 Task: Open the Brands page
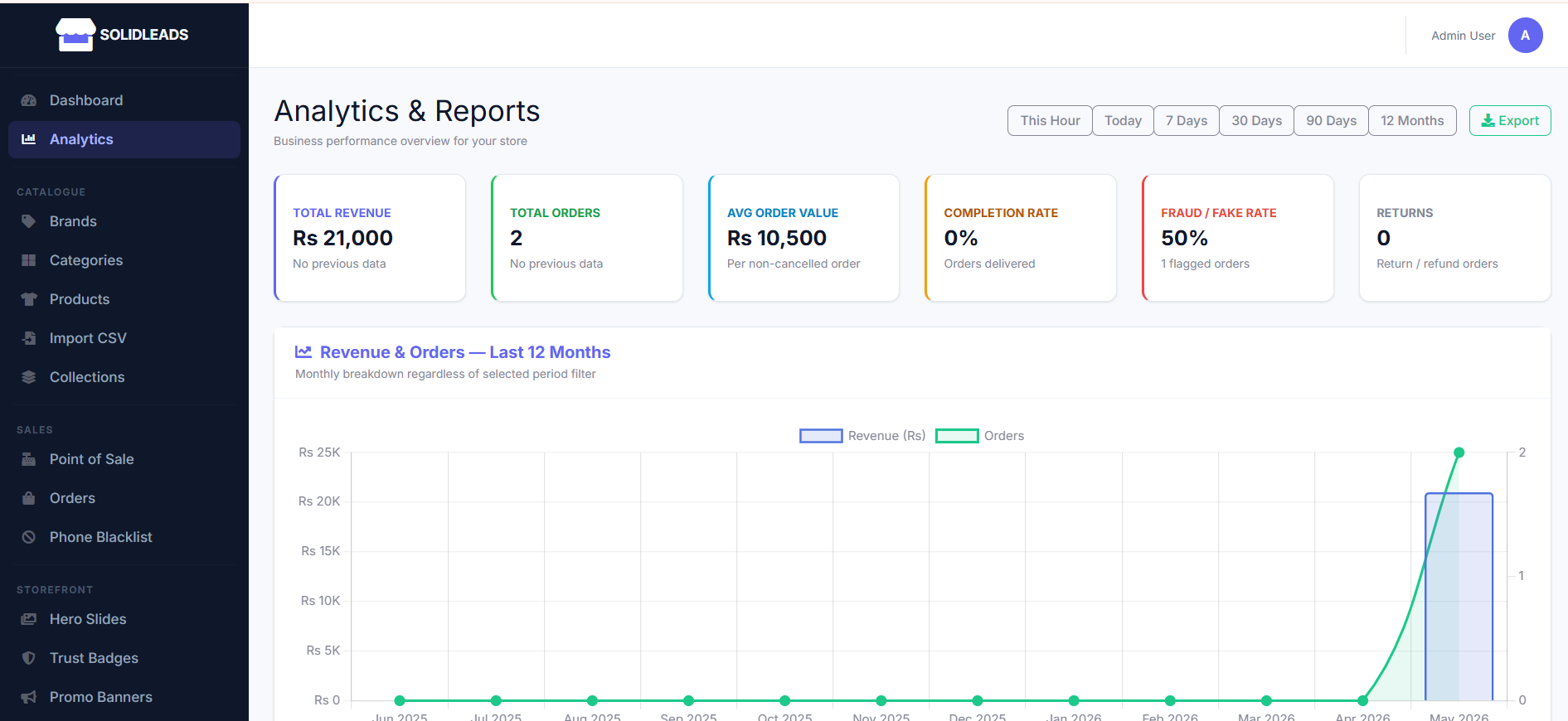(124, 221)
